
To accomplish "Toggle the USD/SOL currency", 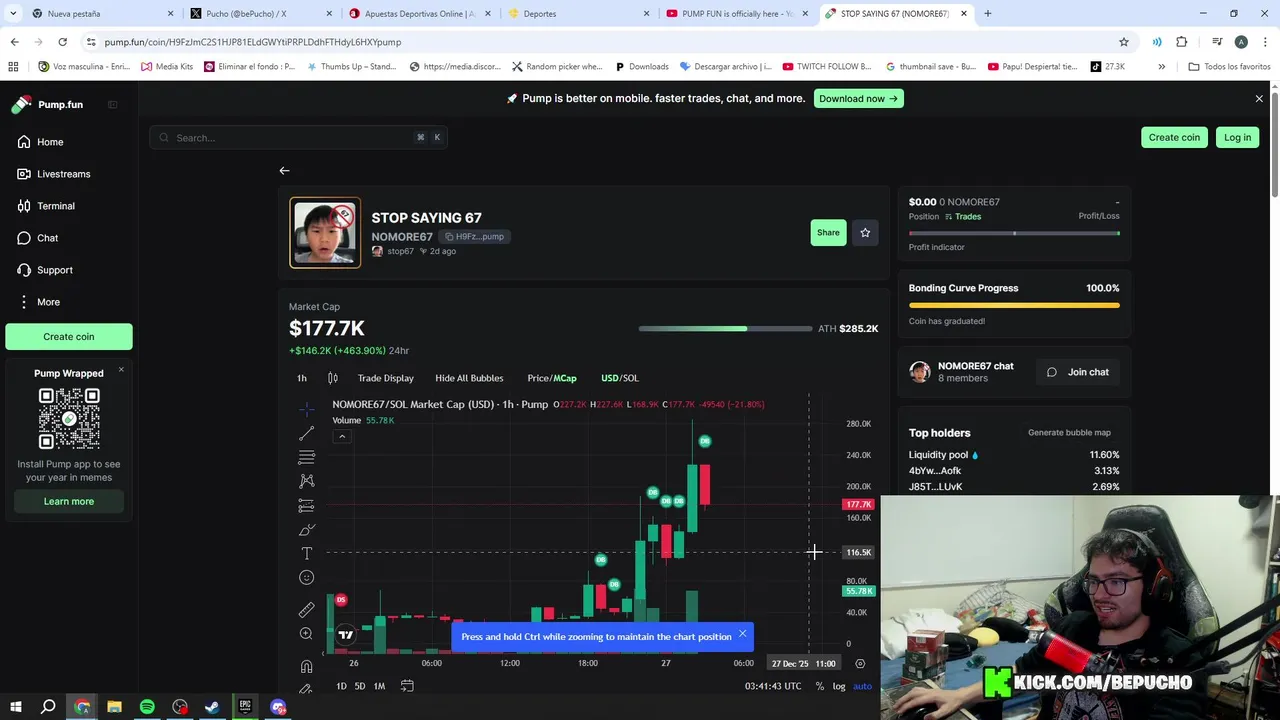I will [619, 378].
